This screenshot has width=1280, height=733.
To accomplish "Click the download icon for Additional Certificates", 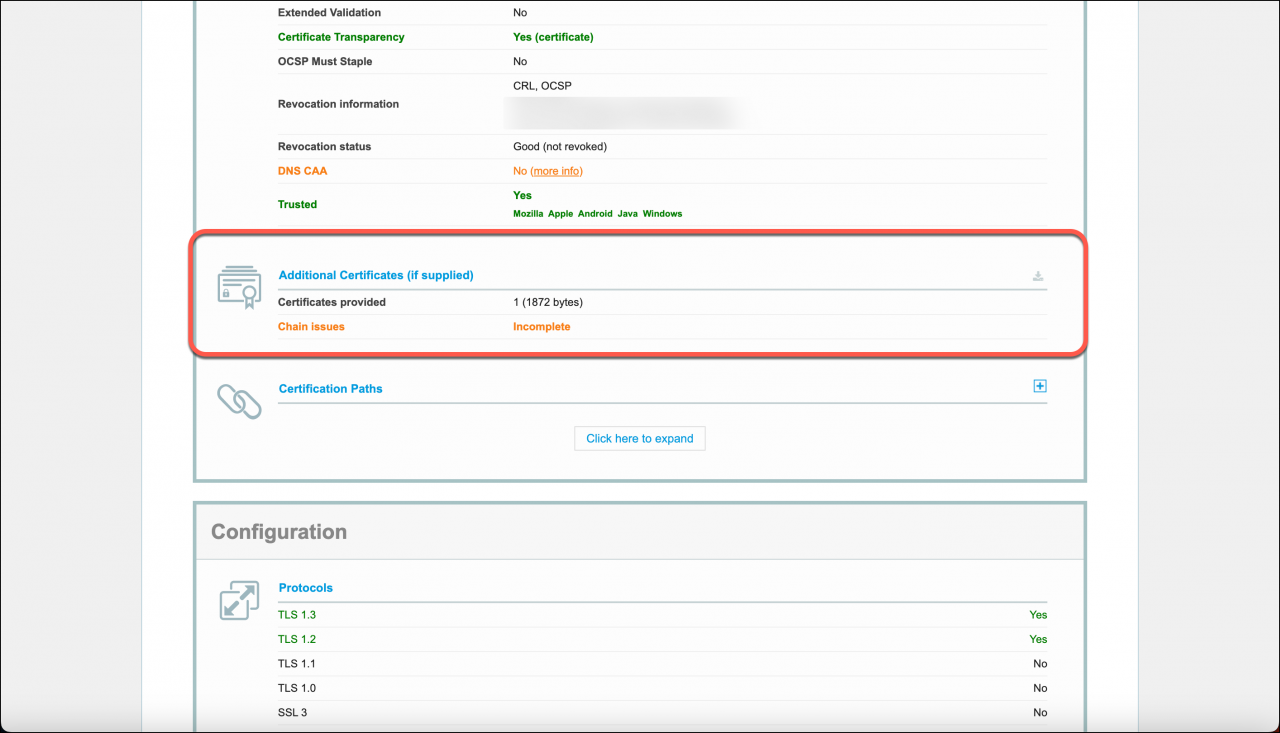I will (1038, 276).
